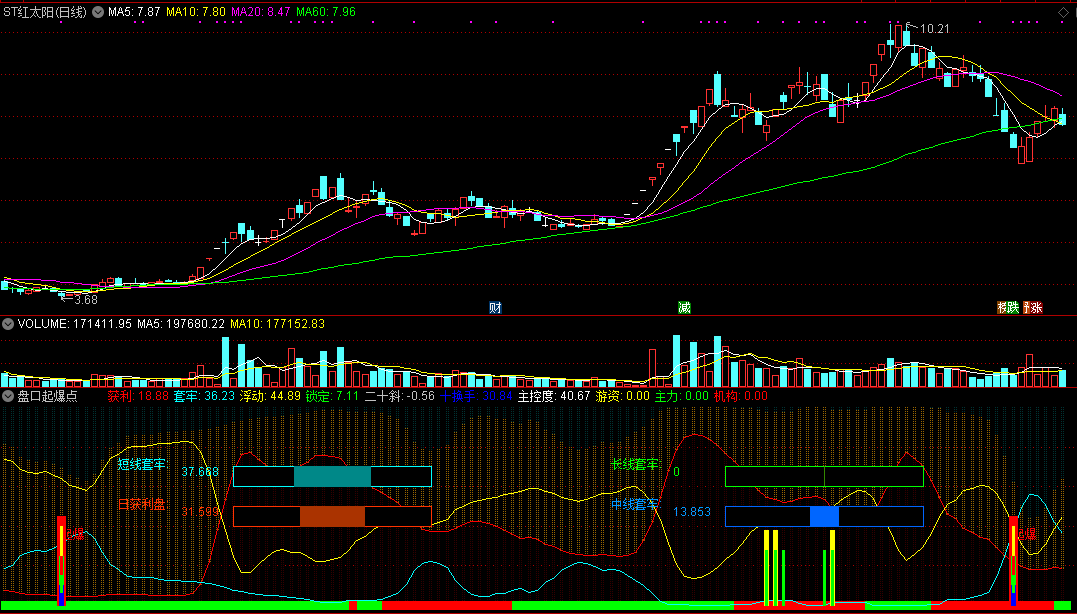Expand the VOLUME indicator dropdown chevron
1077x614 pixels.
point(8,323)
